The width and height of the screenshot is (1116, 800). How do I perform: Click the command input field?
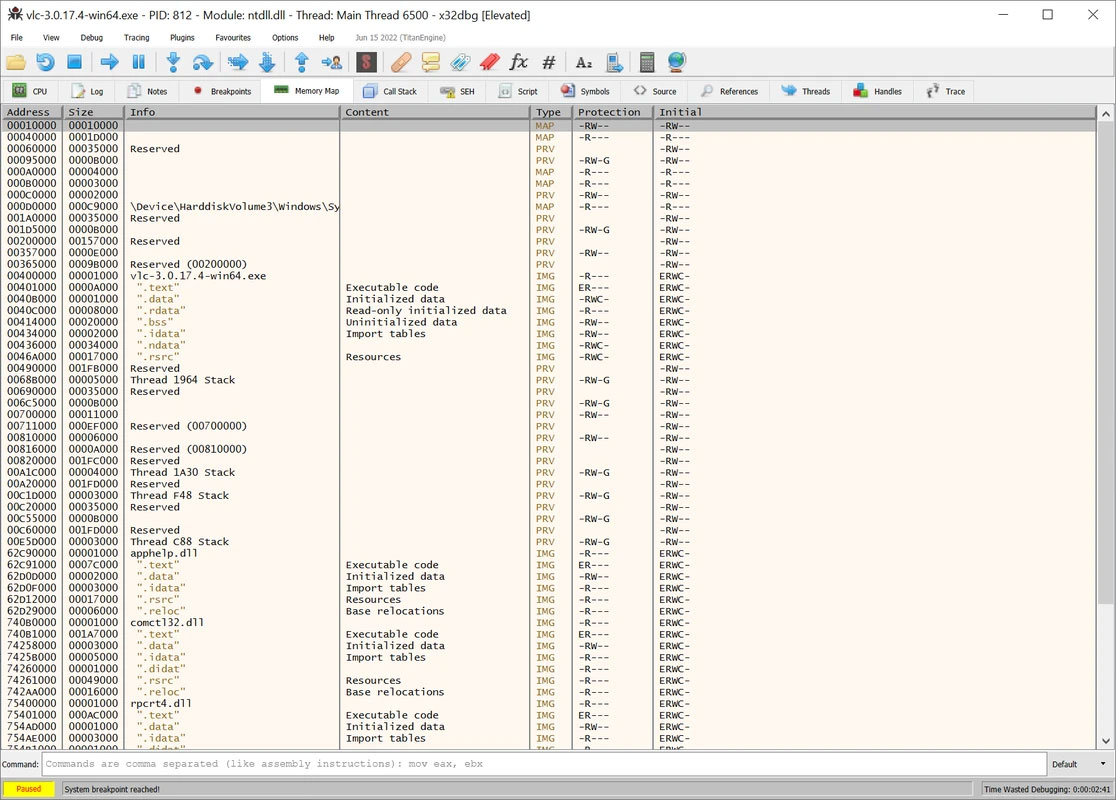544,764
